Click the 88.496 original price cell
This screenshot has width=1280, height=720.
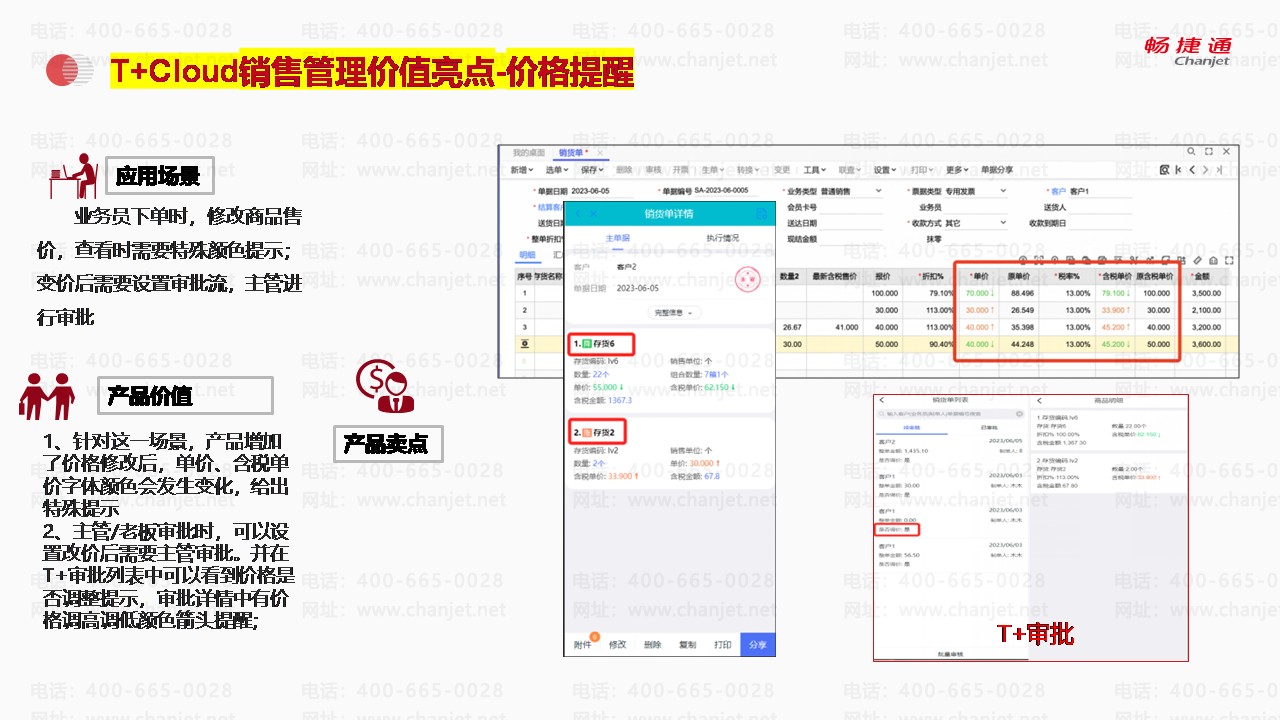(x=1021, y=293)
